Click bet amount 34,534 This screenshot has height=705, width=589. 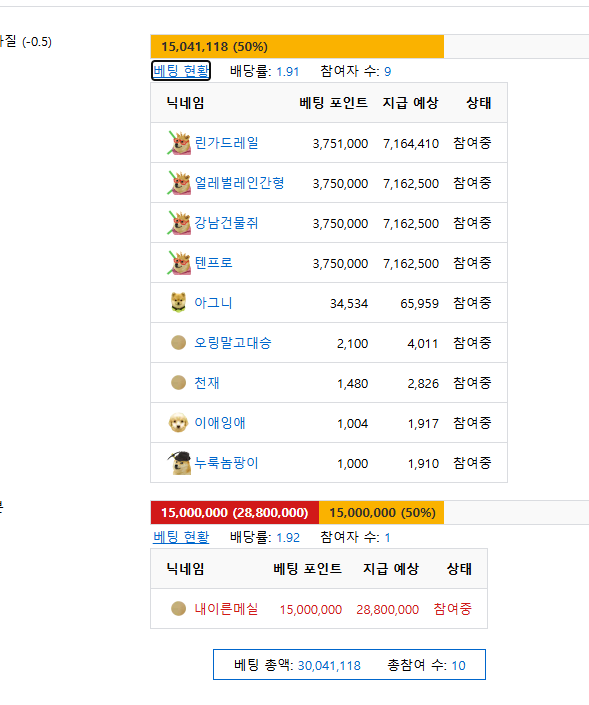(349, 303)
